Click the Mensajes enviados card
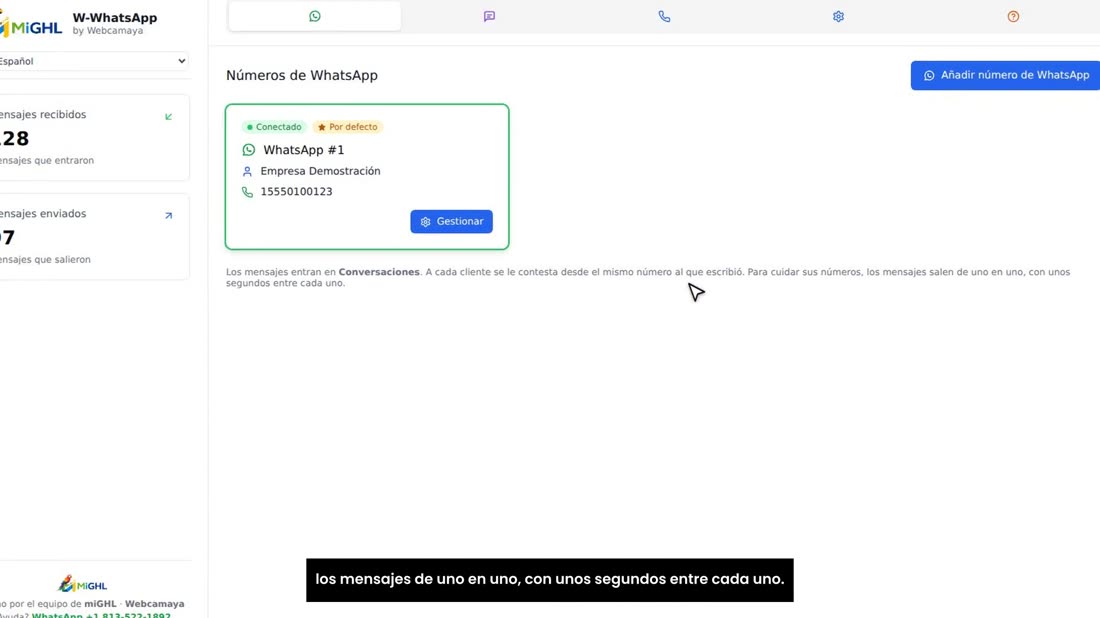The image size is (1100, 618). coord(93,236)
